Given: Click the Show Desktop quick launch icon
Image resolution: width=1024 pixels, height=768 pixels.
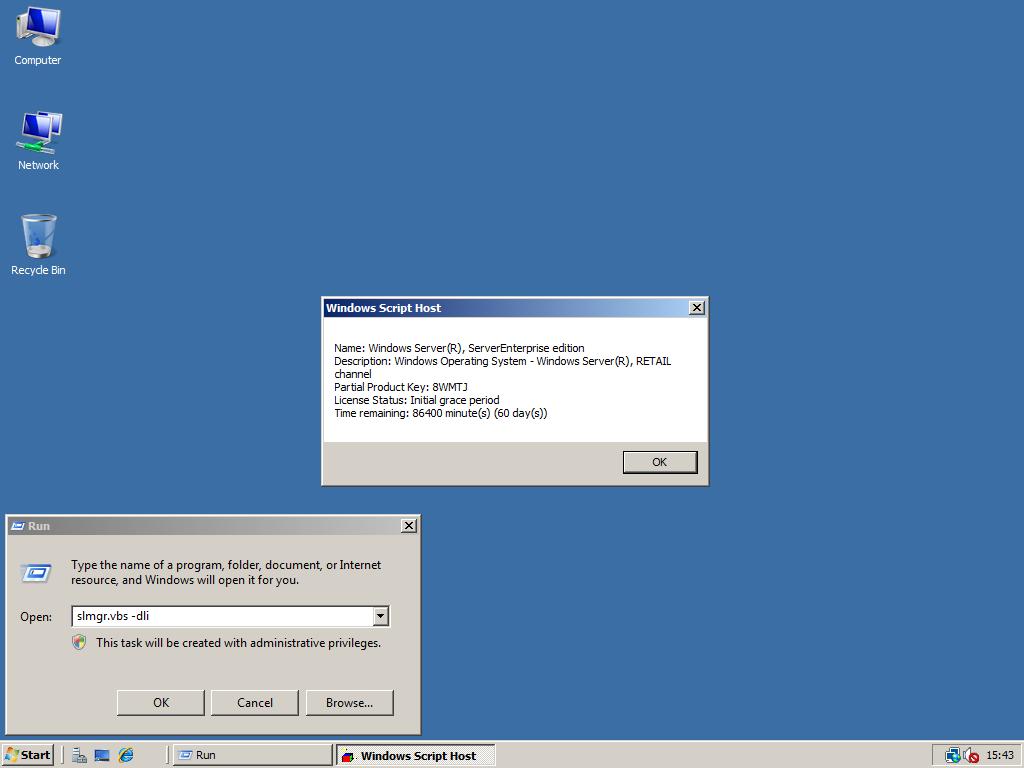Looking at the screenshot, I should coord(102,755).
